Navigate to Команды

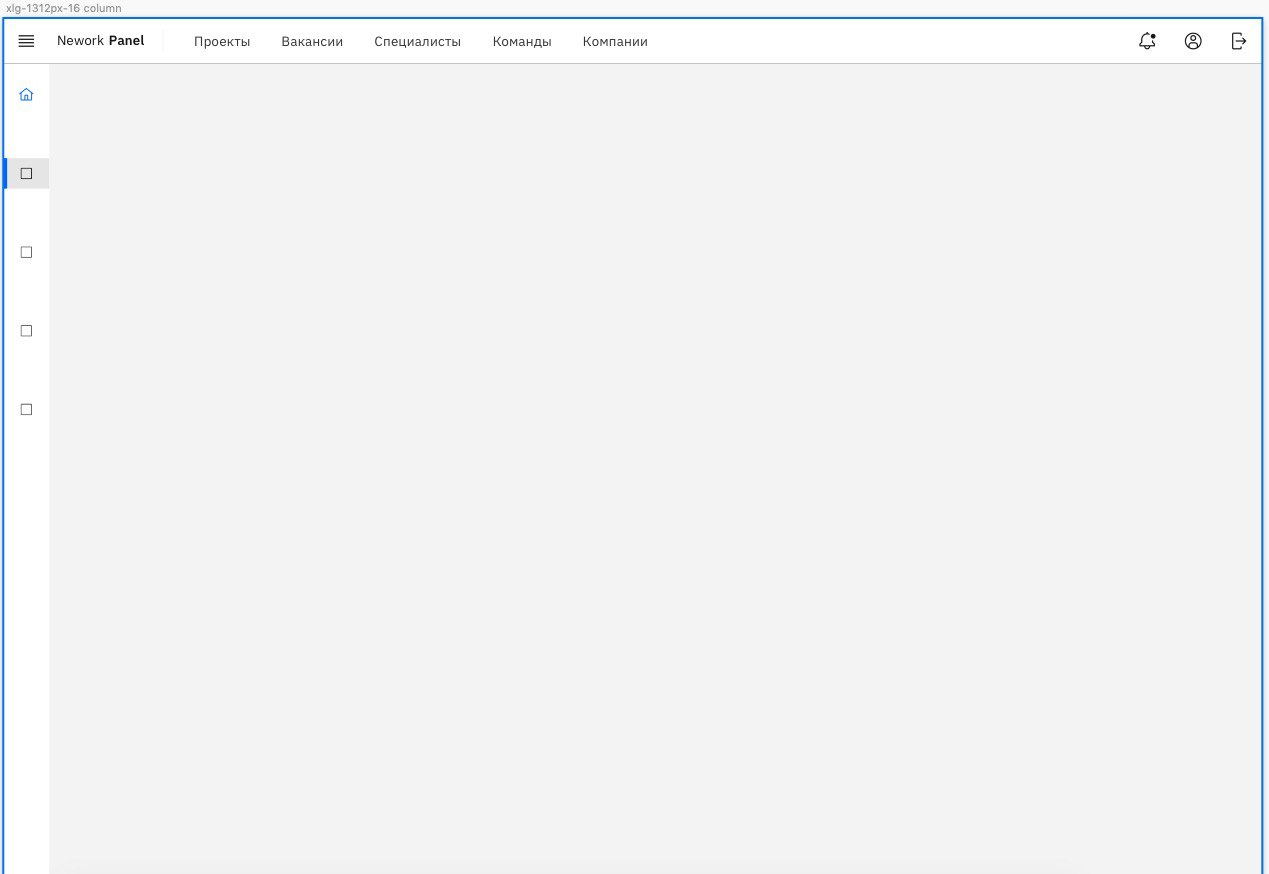click(522, 42)
